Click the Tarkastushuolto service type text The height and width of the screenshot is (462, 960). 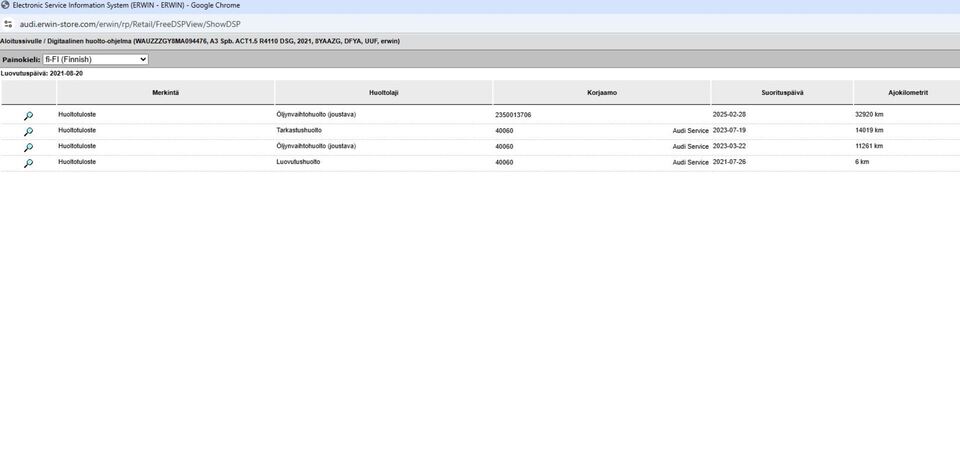click(x=299, y=130)
